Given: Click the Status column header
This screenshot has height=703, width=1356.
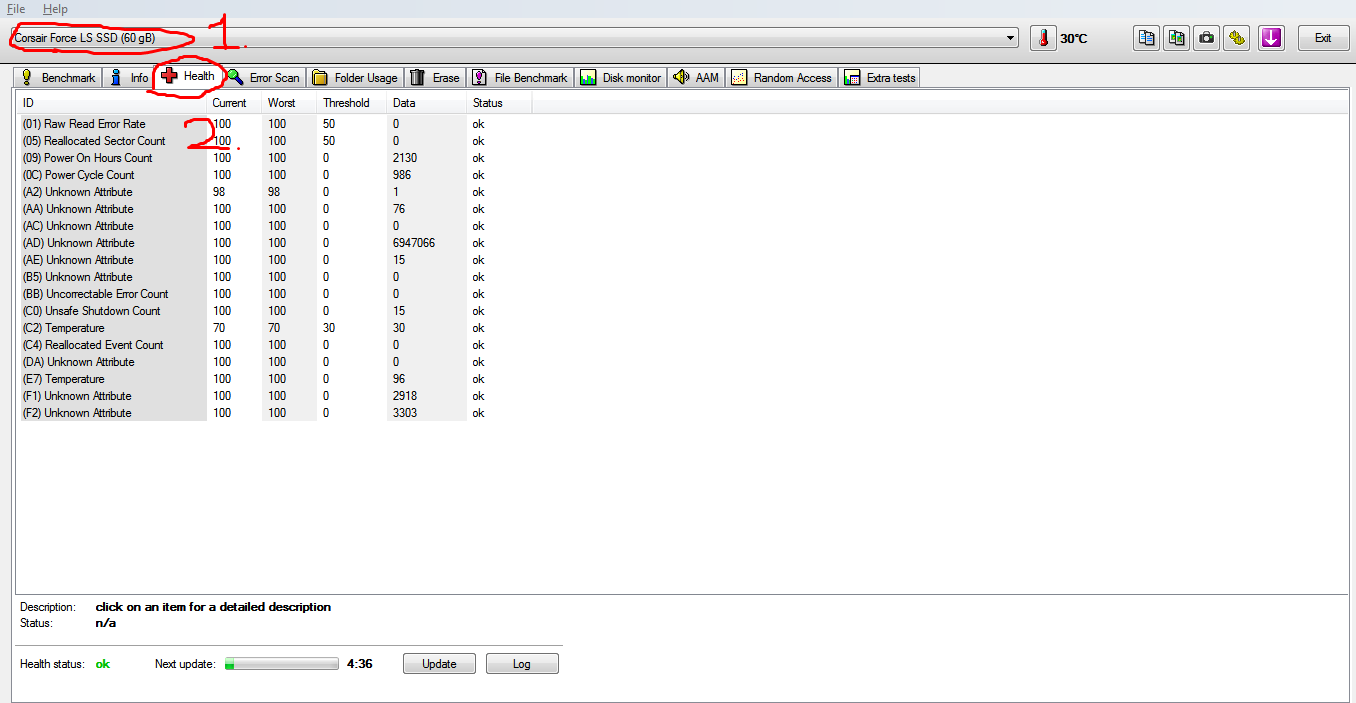Looking at the screenshot, I should coord(499,103).
